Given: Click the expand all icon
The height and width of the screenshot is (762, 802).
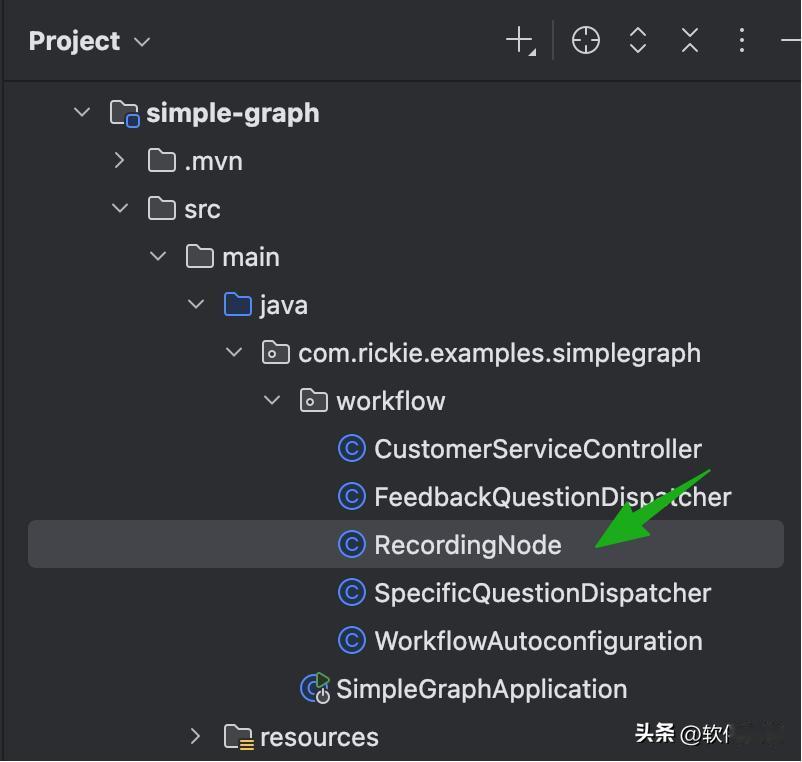Looking at the screenshot, I should (638, 41).
